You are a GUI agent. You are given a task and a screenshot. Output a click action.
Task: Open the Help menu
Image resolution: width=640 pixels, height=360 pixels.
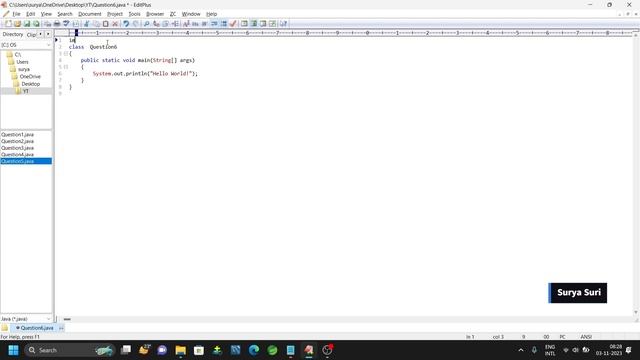point(211,14)
